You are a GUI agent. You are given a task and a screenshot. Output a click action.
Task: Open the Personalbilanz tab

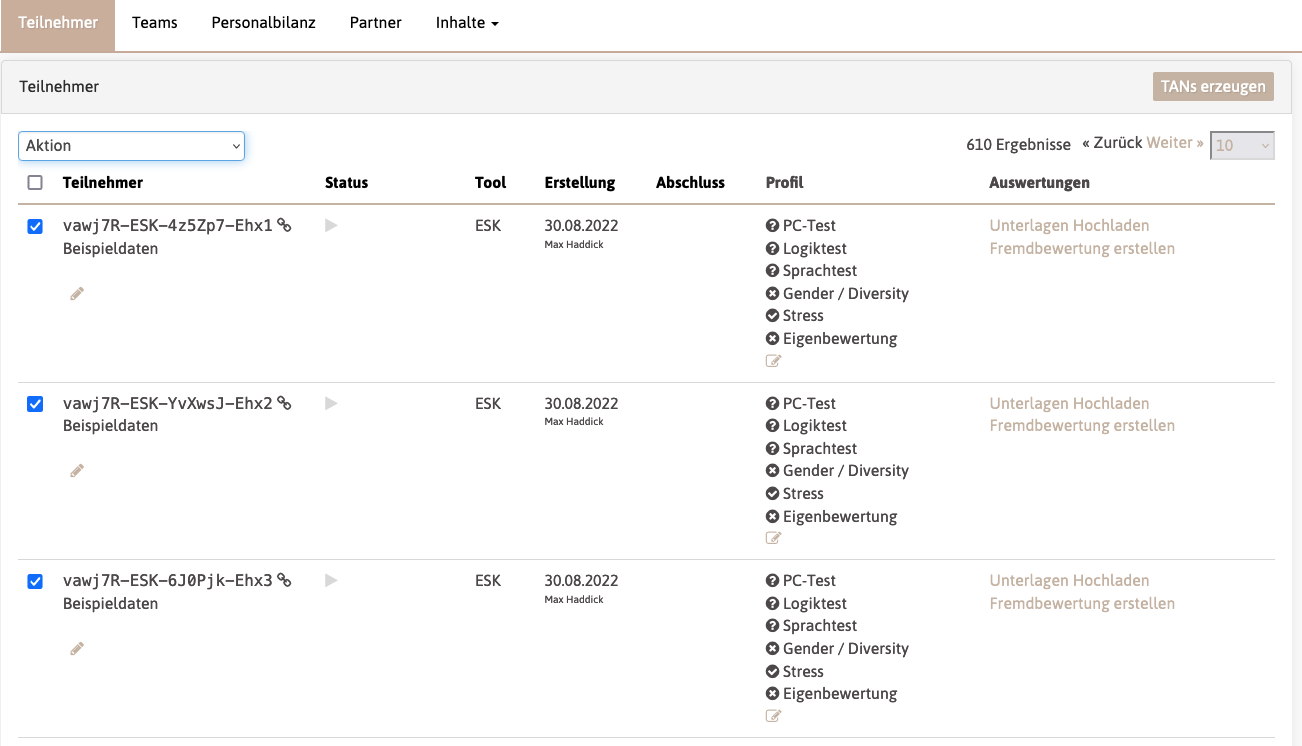263,23
